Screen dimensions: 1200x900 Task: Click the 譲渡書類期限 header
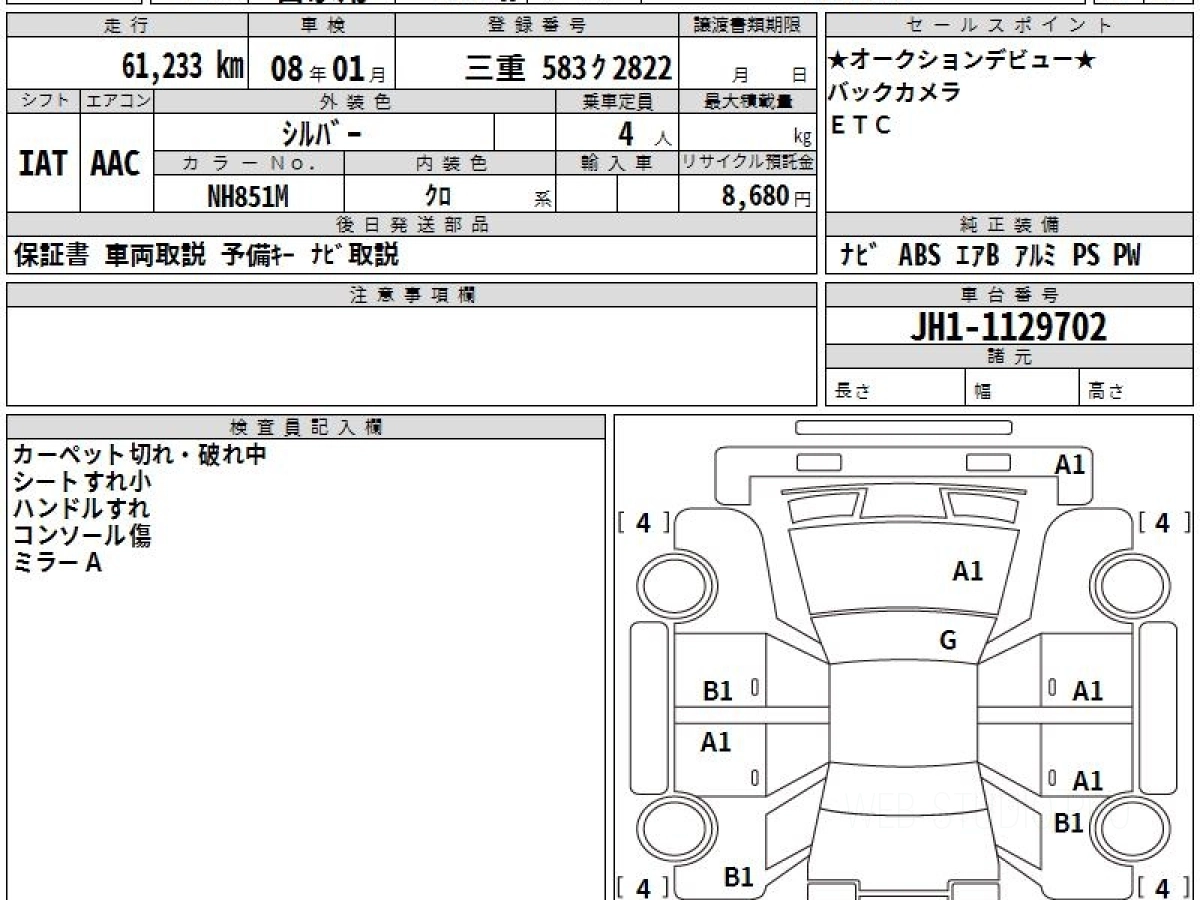748,26
